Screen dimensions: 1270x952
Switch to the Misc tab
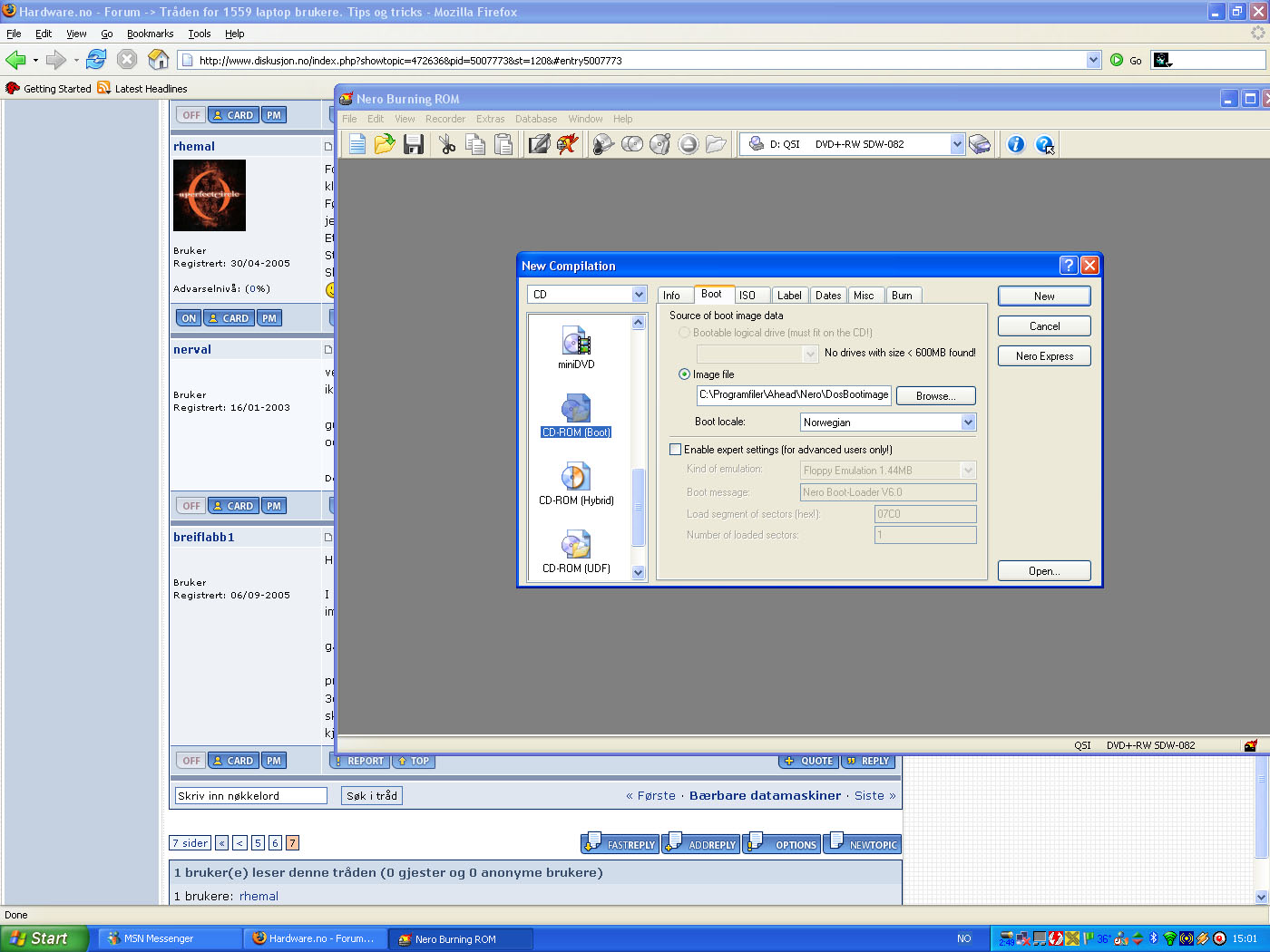(865, 296)
